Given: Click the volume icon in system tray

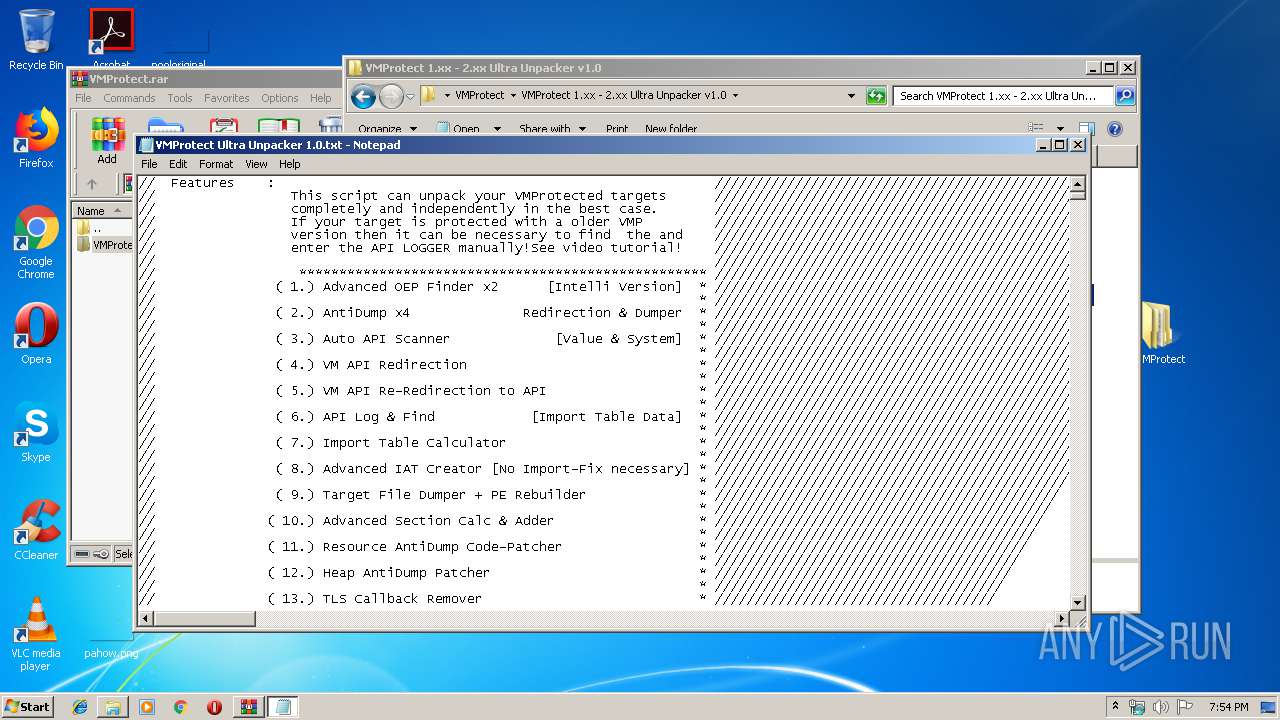Looking at the screenshot, I should click(1160, 707).
